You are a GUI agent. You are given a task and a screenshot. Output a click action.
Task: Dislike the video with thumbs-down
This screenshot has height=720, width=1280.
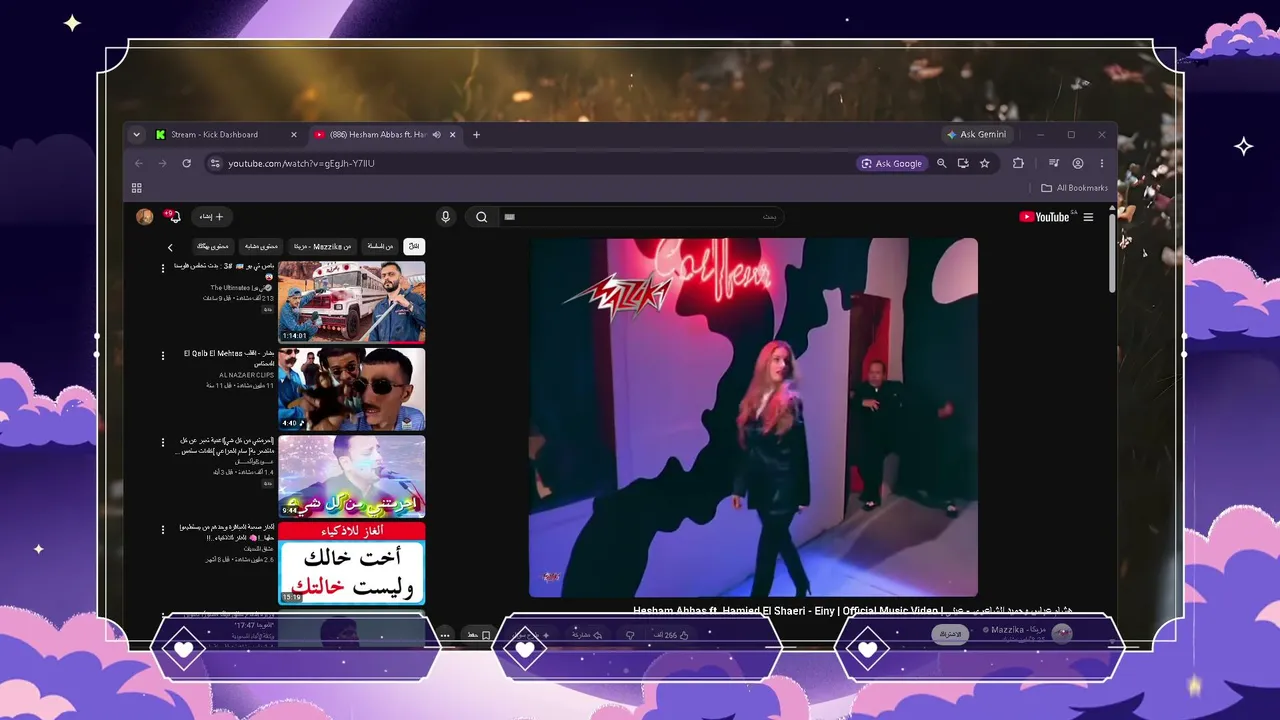coord(630,635)
